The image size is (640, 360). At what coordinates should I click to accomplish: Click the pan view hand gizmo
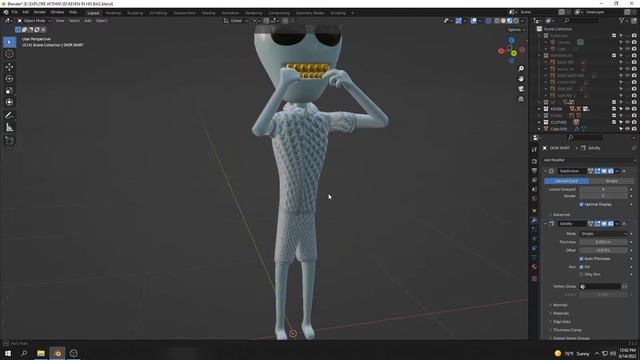(x=521, y=79)
